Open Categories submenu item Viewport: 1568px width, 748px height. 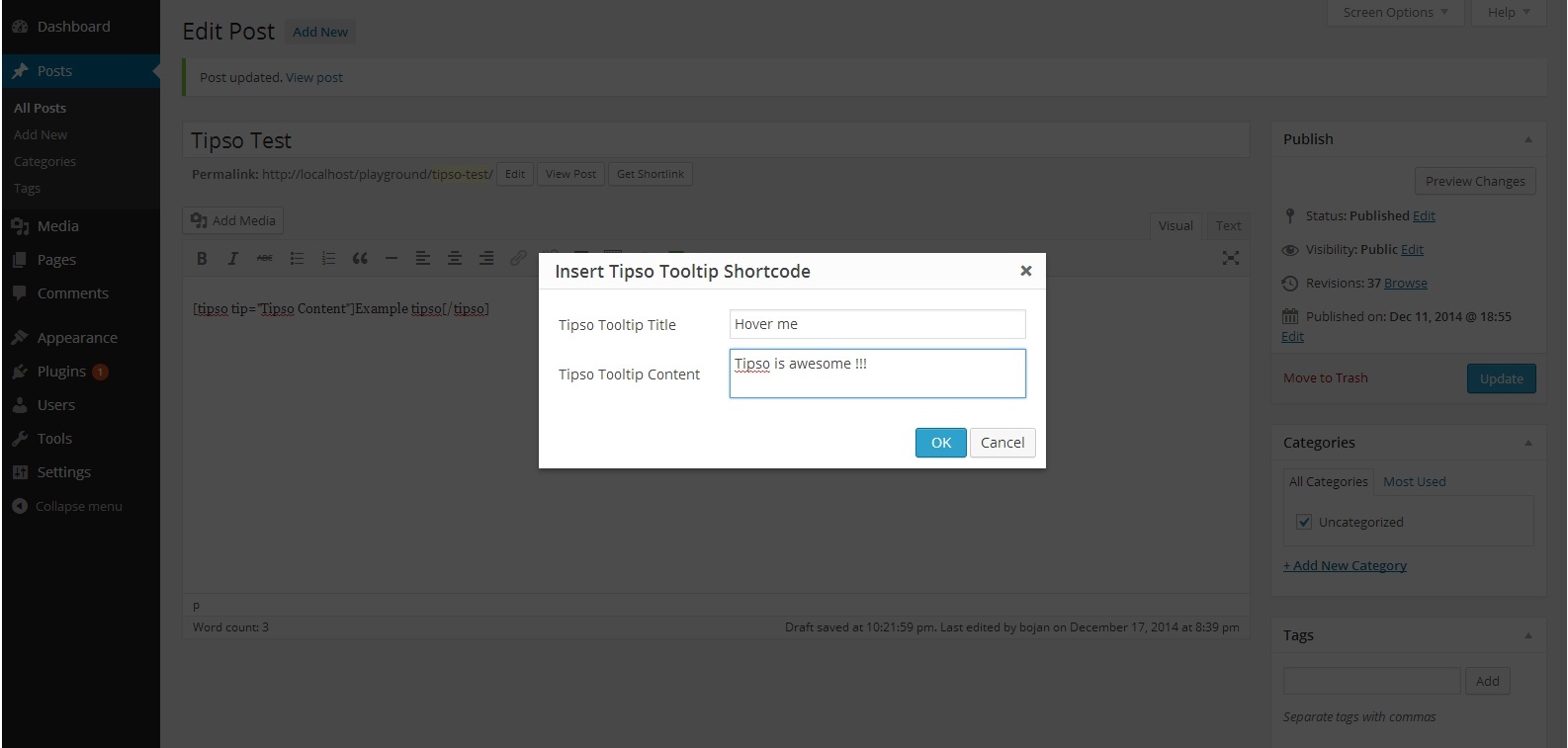click(x=44, y=161)
